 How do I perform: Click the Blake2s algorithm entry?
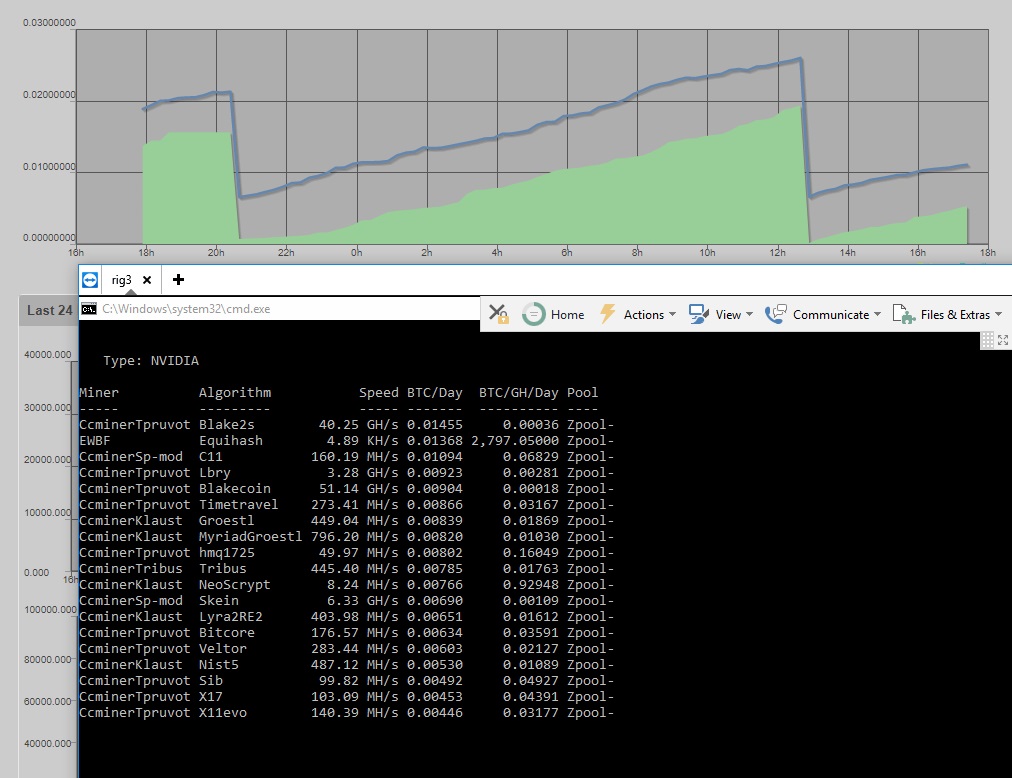[x=227, y=425]
